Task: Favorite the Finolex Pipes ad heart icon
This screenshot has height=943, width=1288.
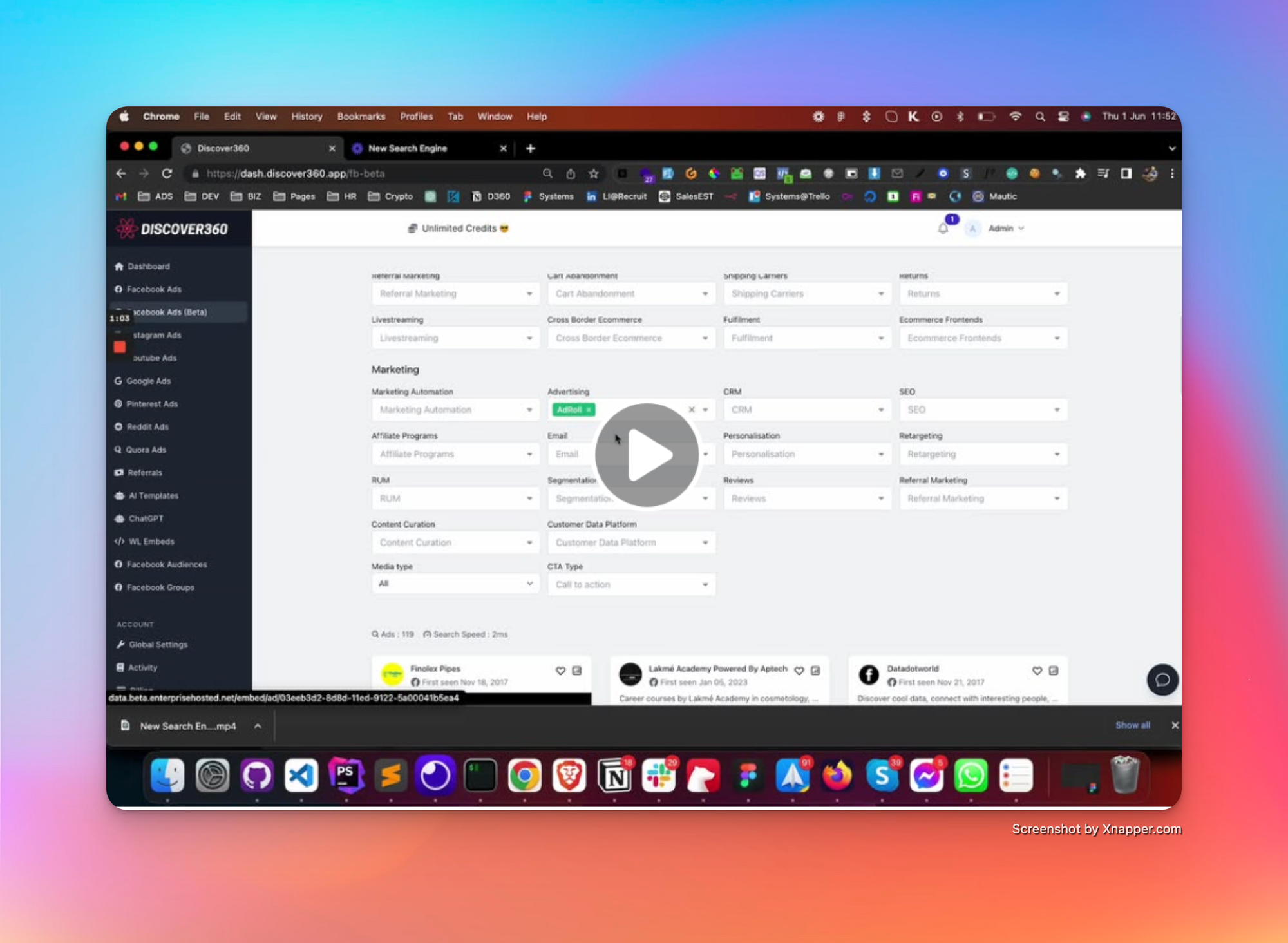Action: 560,671
